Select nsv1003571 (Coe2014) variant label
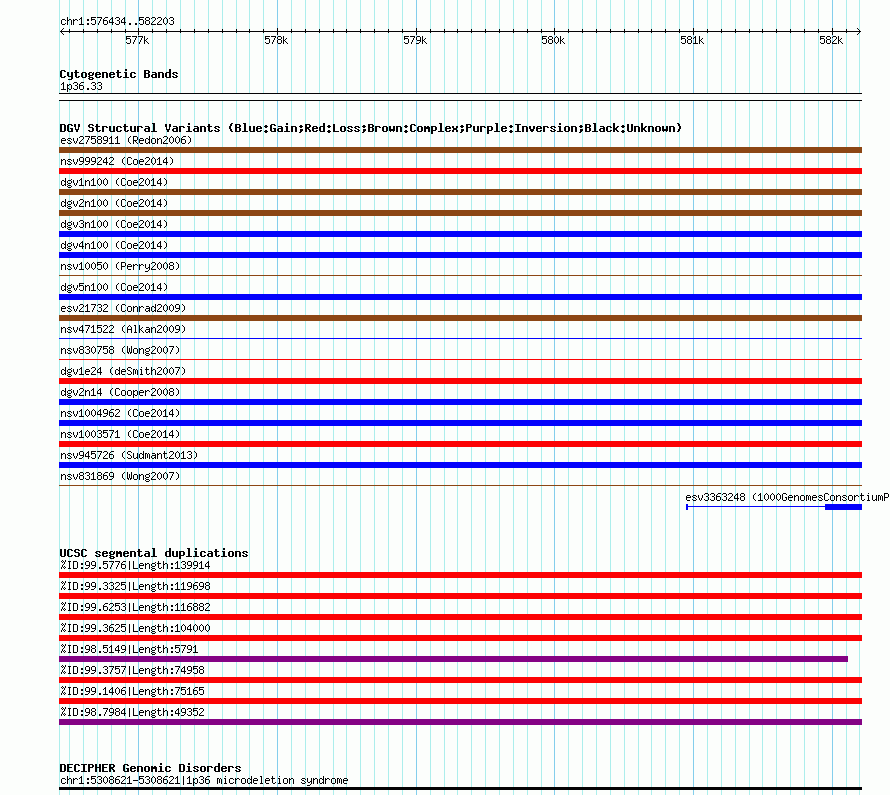890x795 pixels. coord(120,434)
